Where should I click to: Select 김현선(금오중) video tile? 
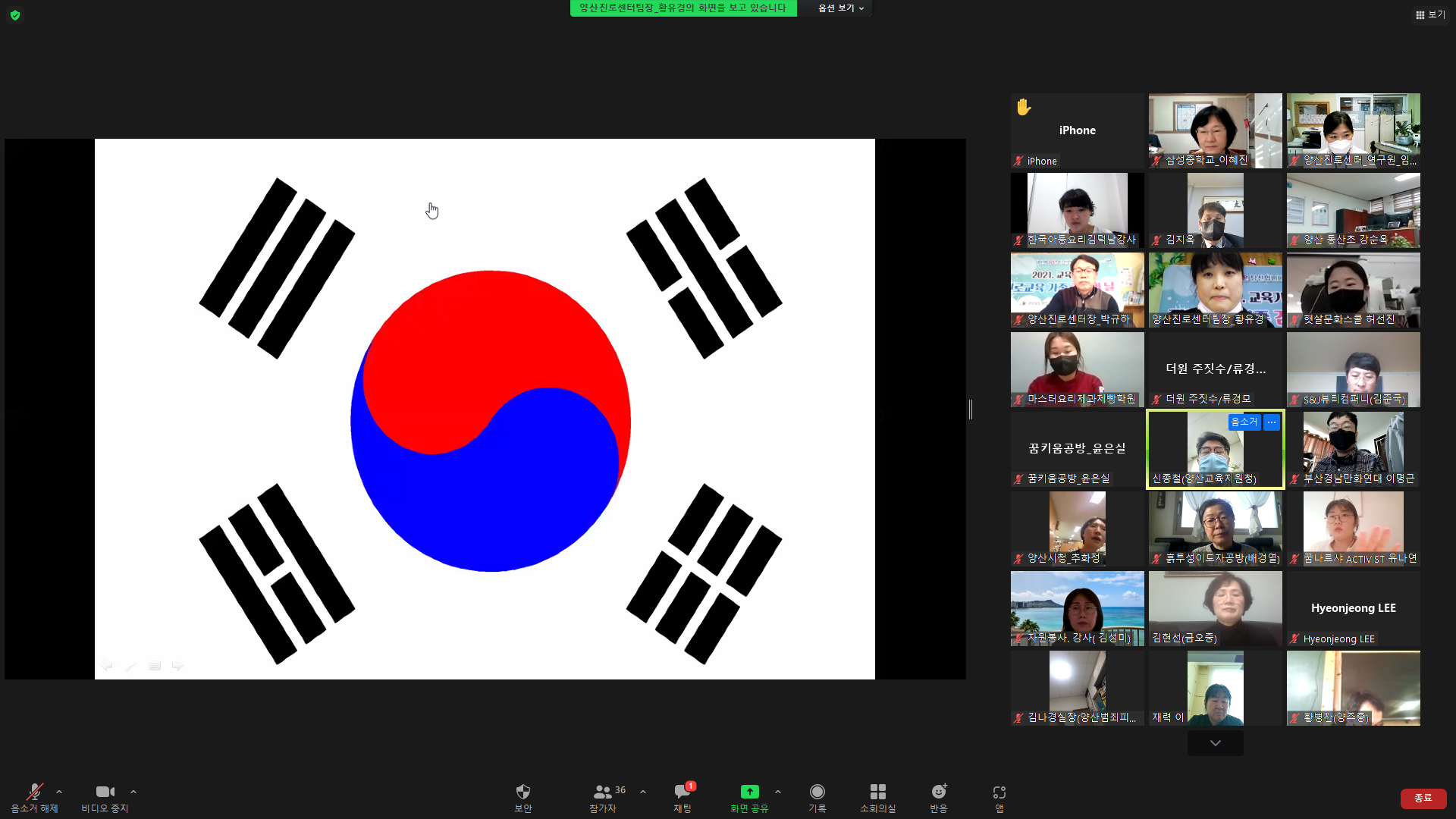(x=1215, y=608)
